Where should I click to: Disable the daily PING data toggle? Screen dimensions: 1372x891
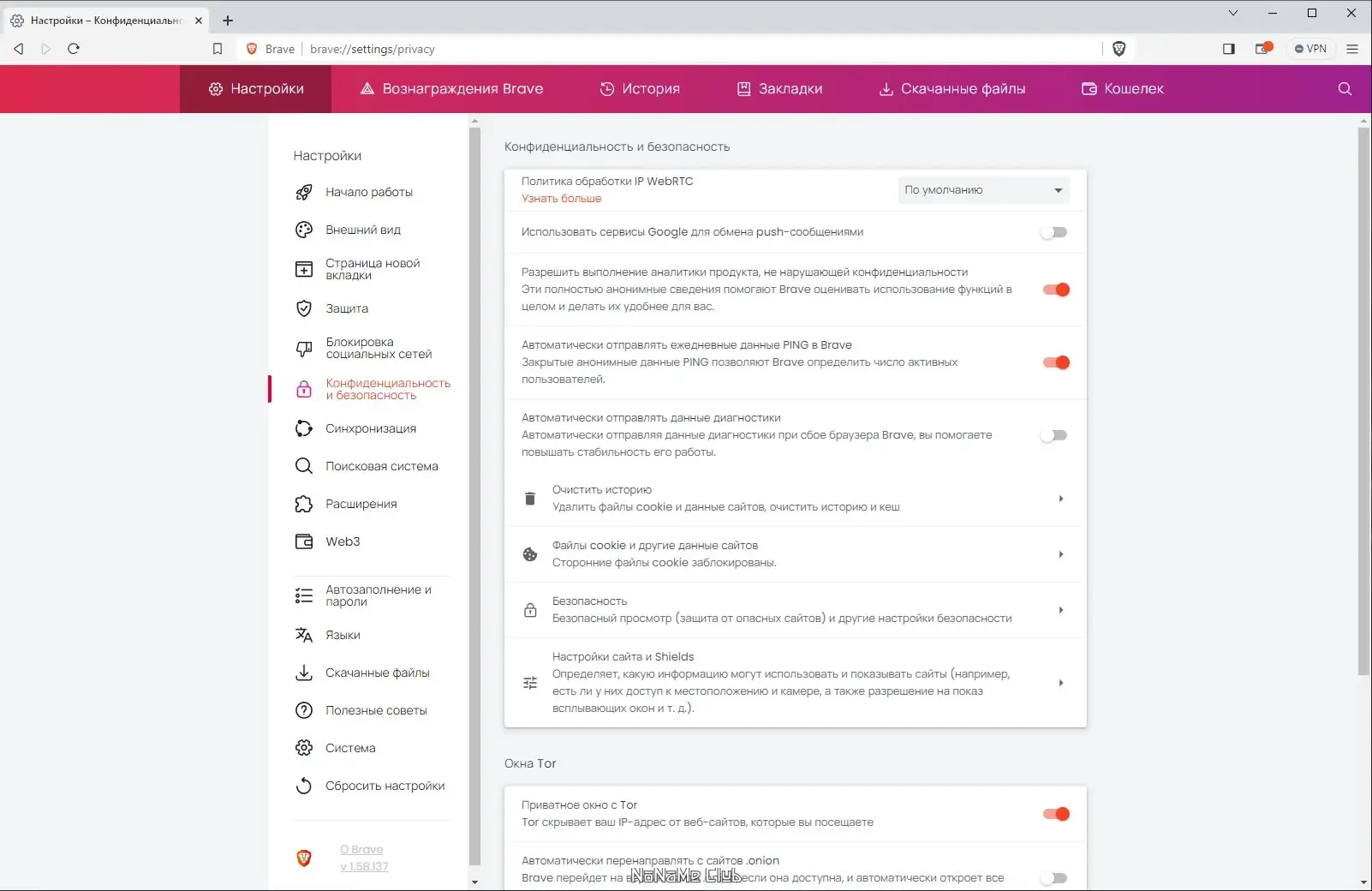[1055, 362]
